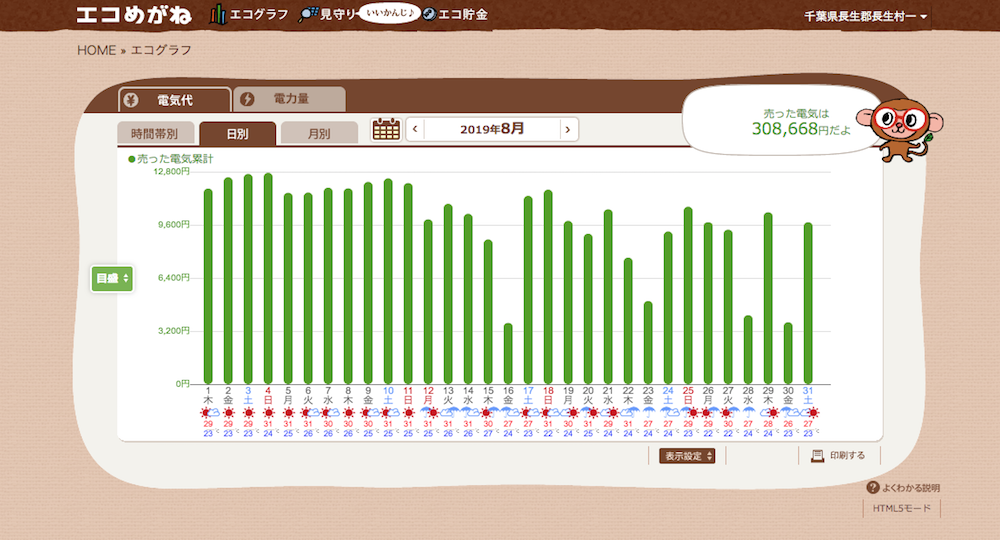This screenshot has width=1000, height=540.
Task: Click the green bar for August 16
Action: point(508,353)
